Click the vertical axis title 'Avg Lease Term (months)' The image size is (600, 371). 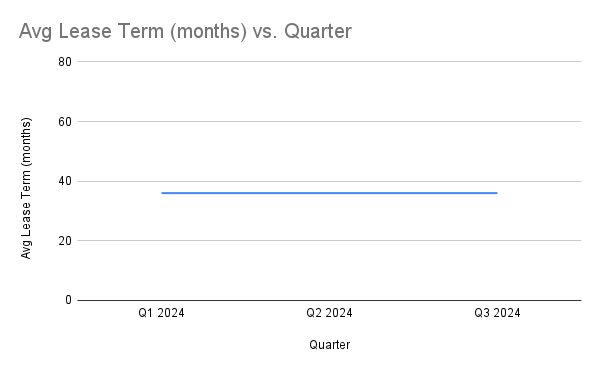coord(26,188)
